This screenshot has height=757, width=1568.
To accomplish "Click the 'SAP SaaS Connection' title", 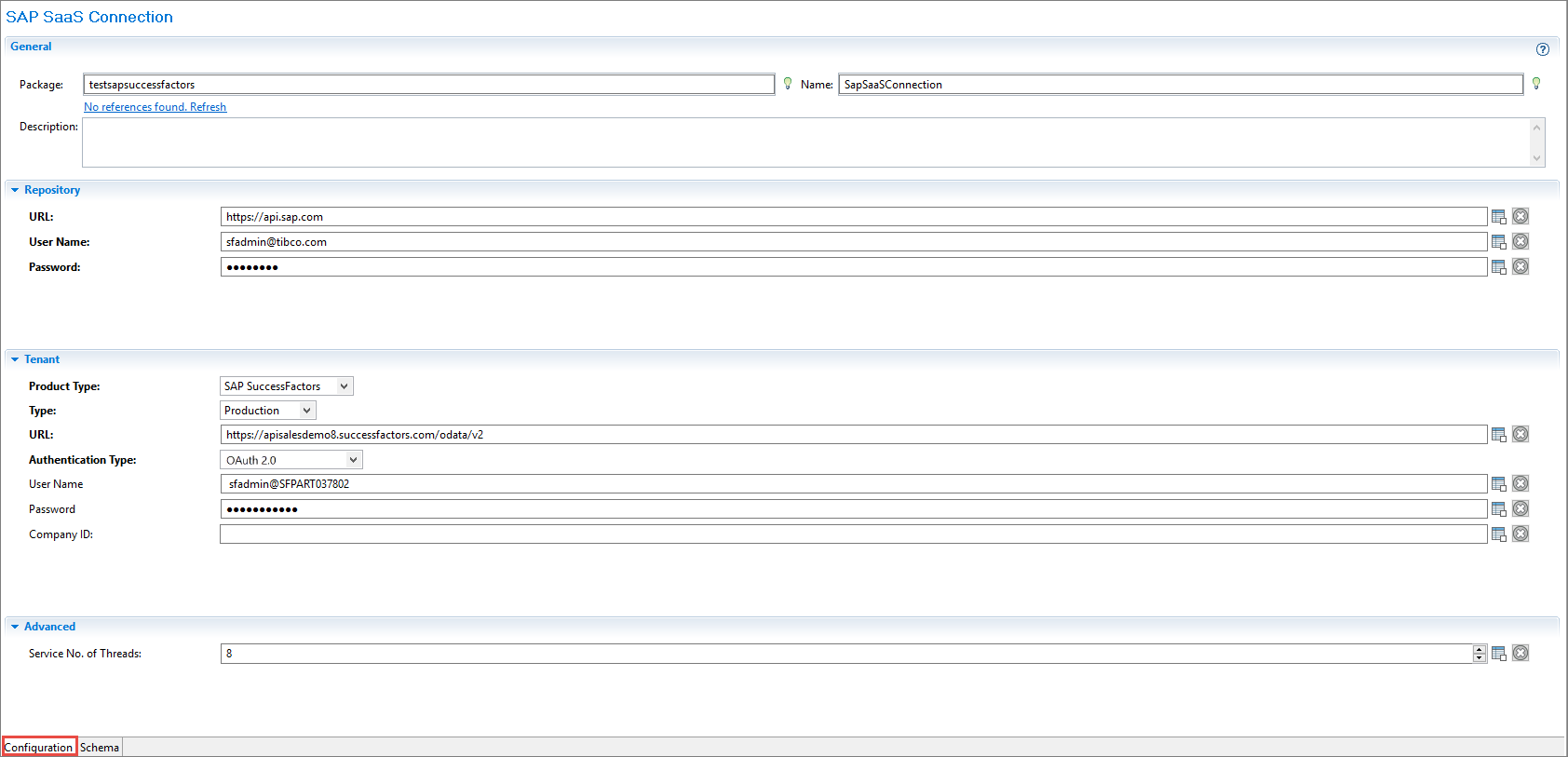I will point(89,17).
